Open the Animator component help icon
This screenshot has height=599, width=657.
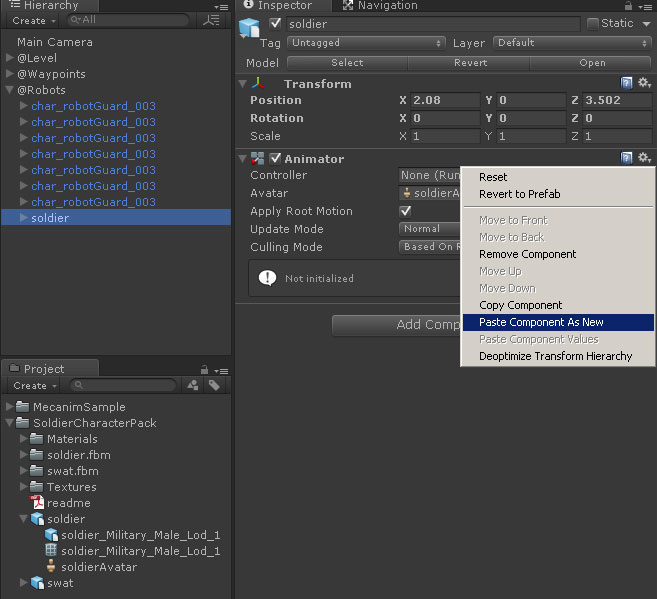(x=626, y=158)
